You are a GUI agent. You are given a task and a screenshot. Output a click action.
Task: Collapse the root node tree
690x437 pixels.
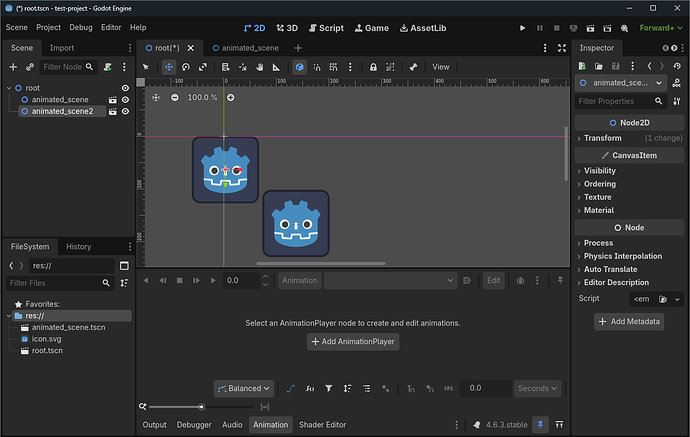coord(9,88)
